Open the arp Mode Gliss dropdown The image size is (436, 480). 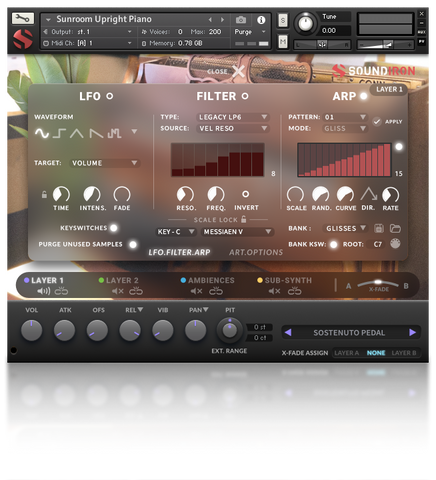pyautogui.click(x=345, y=128)
